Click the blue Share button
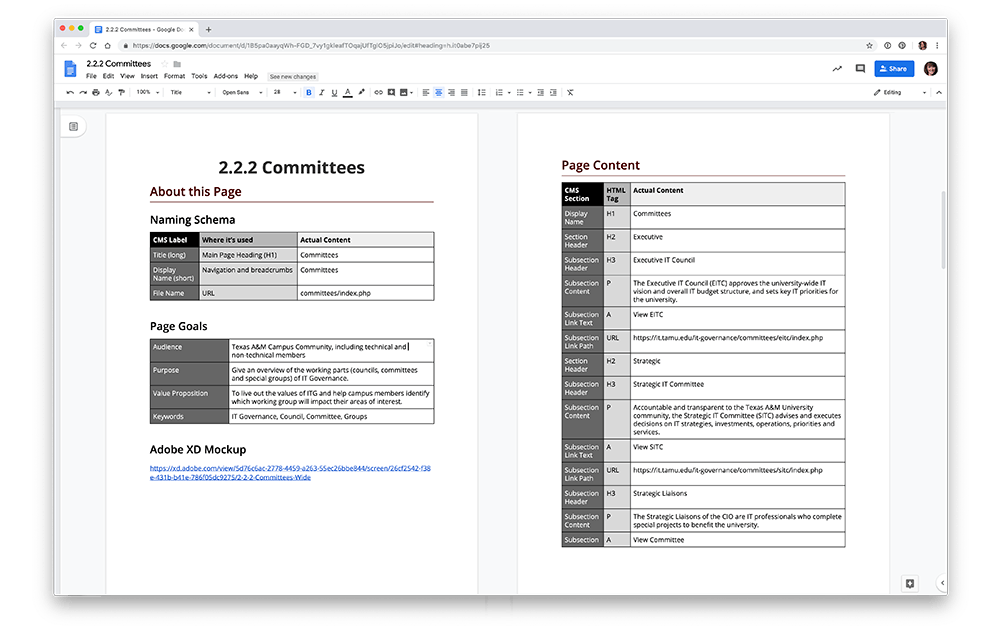Viewport: 1000px width, 629px height. (893, 68)
